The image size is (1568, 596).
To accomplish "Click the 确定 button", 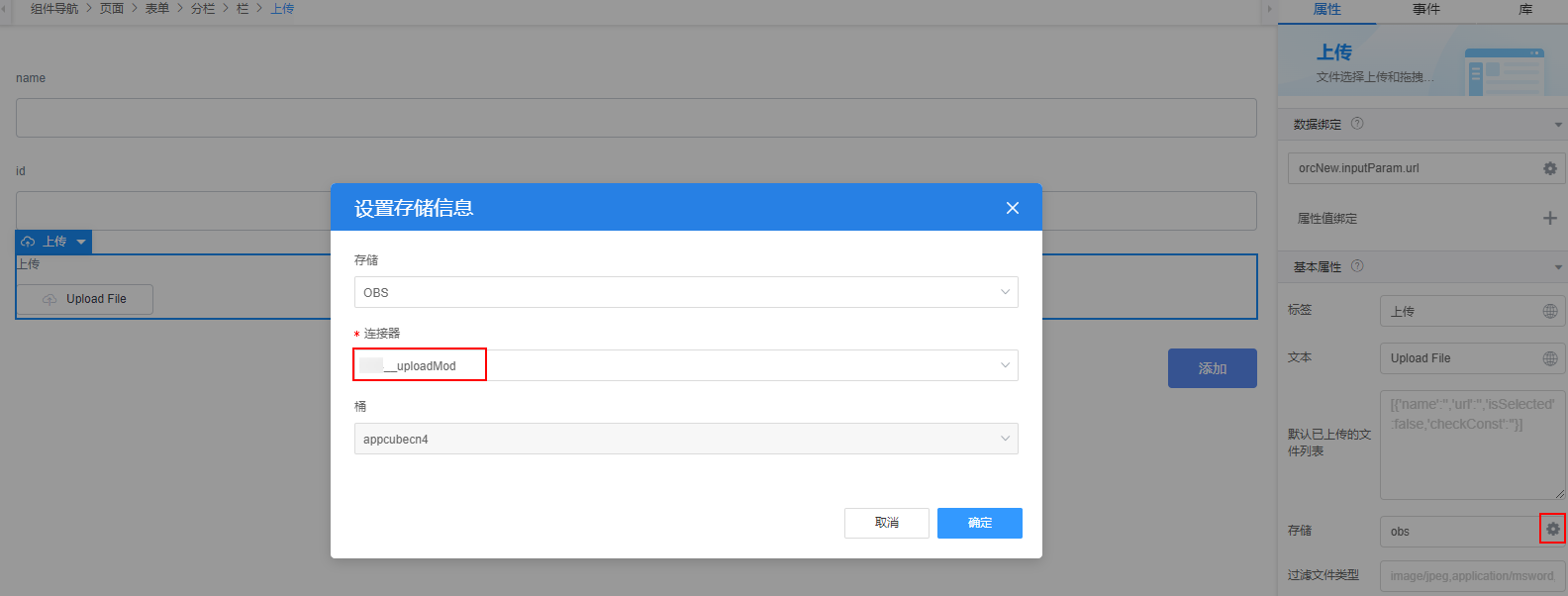I will 980,523.
